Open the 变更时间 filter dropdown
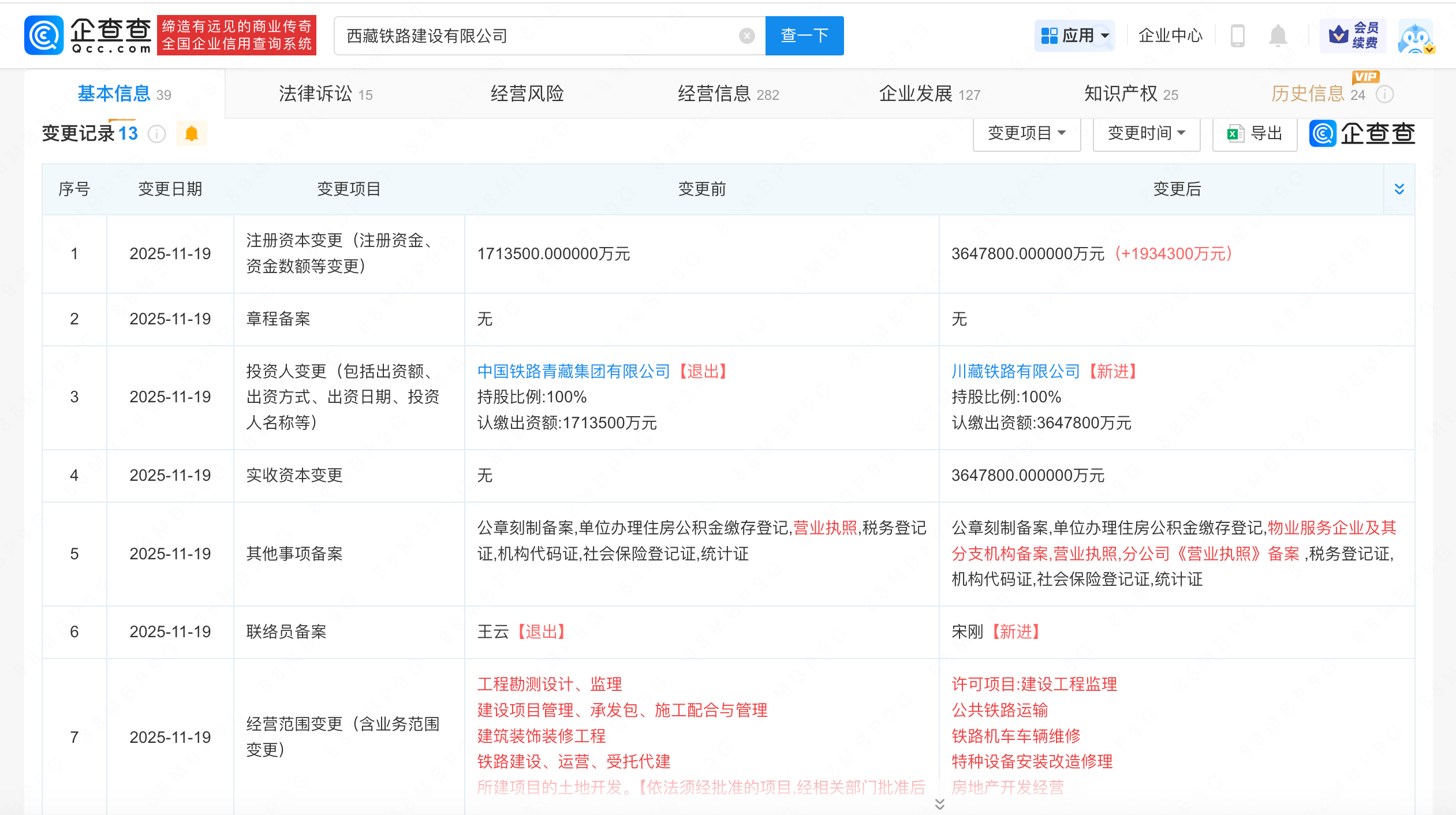1456x815 pixels. click(x=1146, y=134)
